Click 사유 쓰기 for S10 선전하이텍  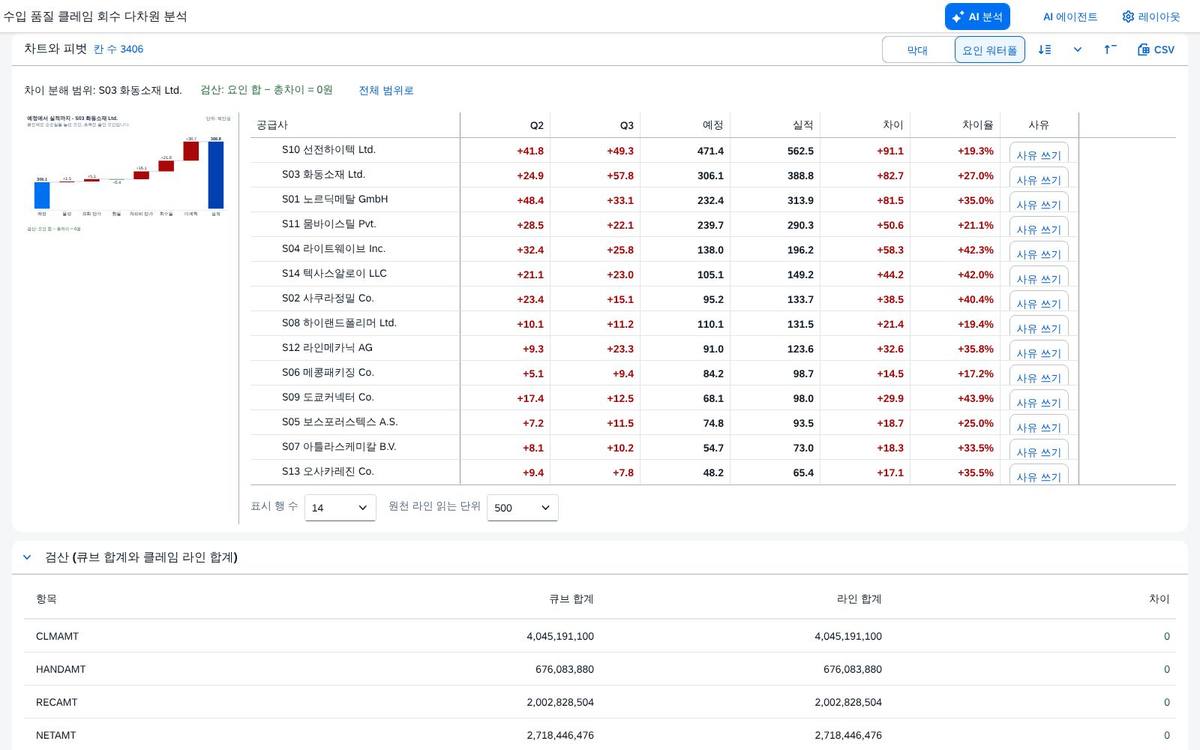[x=1039, y=154]
